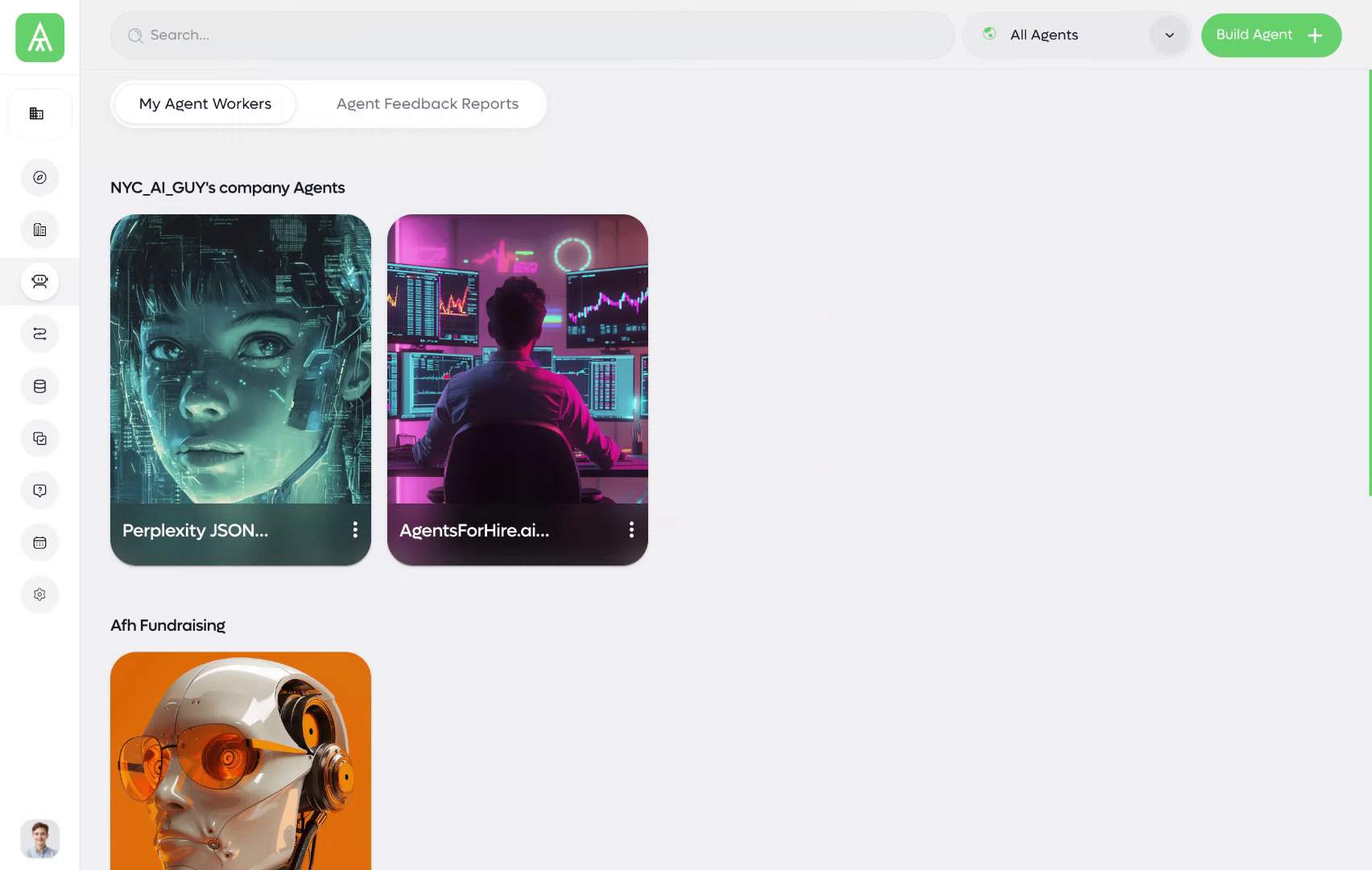
Task: Switch to My Agent Workers tab
Action: pos(205,104)
